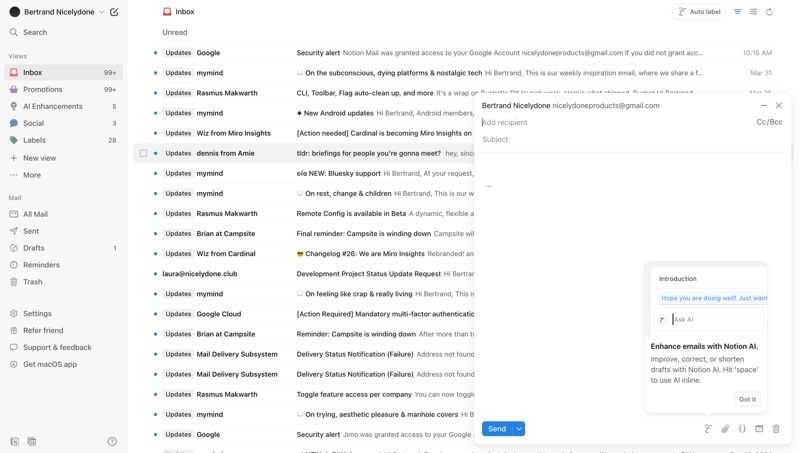800x453 pixels.
Task: Click Get macOS app
Action: (63, 364)
